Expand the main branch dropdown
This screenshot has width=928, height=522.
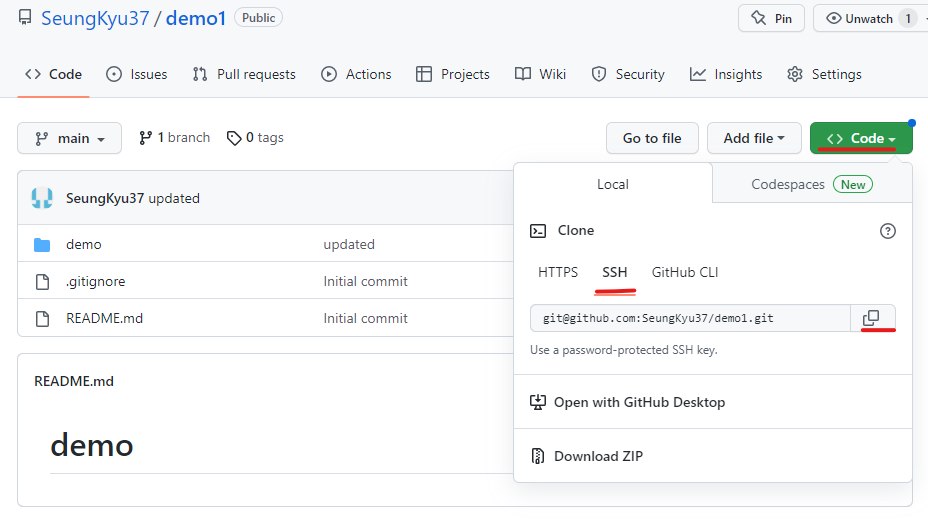click(69, 138)
